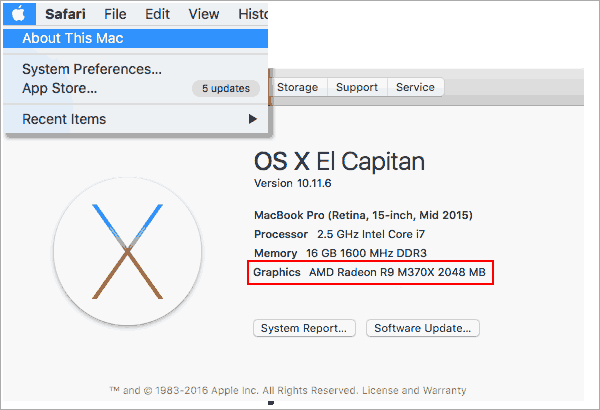The image size is (600, 410).
Task: Open the View menu
Action: pos(204,14)
